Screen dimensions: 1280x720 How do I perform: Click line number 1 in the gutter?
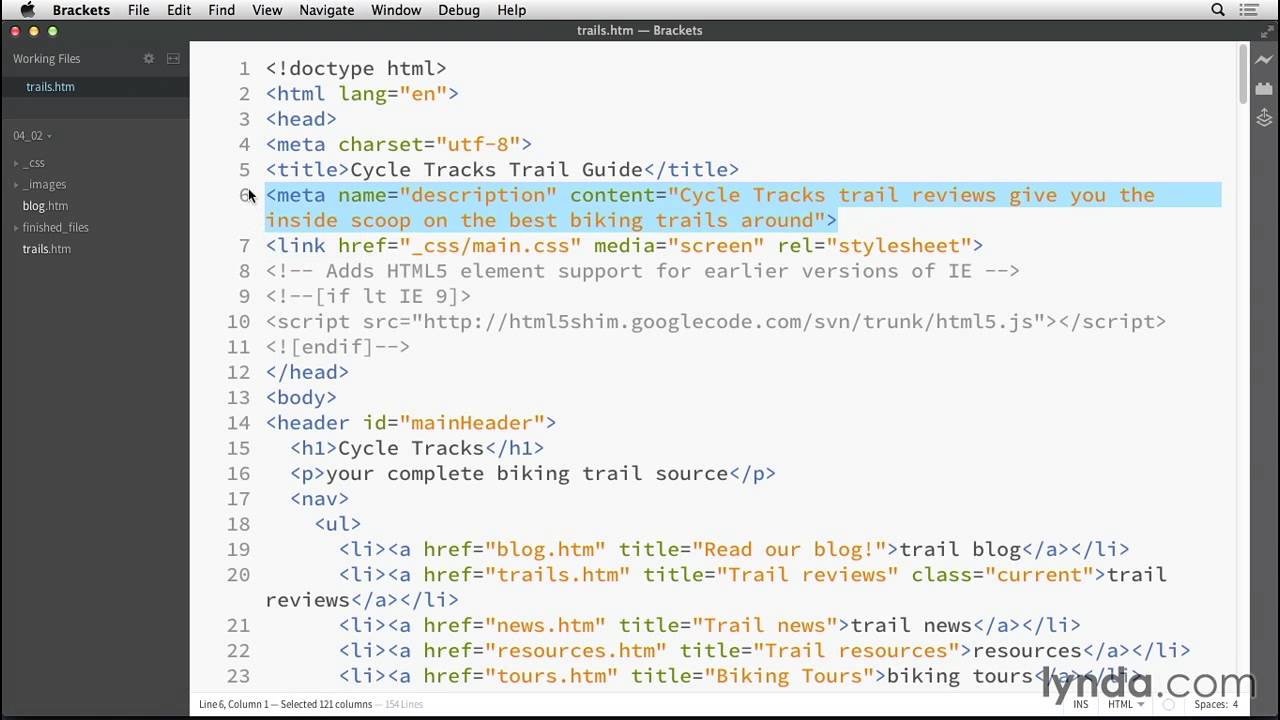(x=244, y=69)
